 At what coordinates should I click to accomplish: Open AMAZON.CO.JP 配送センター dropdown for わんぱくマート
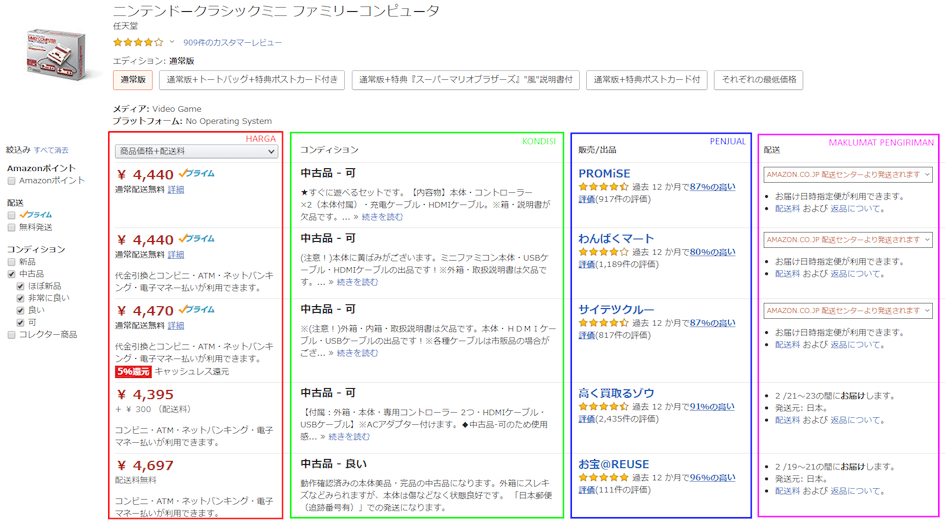pos(847,240)
